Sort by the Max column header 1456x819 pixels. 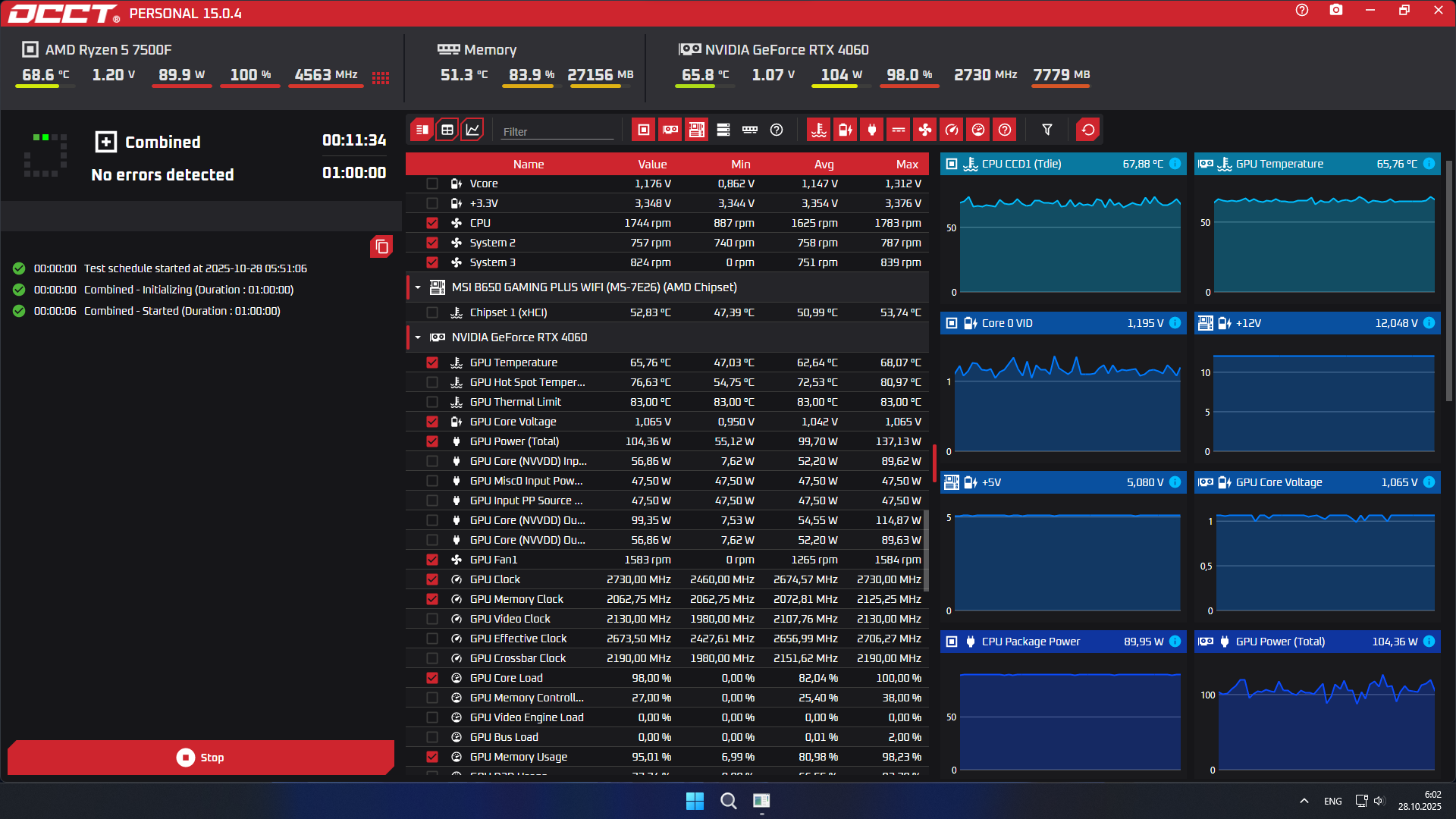pyautogui.click(x=907, y=164)
